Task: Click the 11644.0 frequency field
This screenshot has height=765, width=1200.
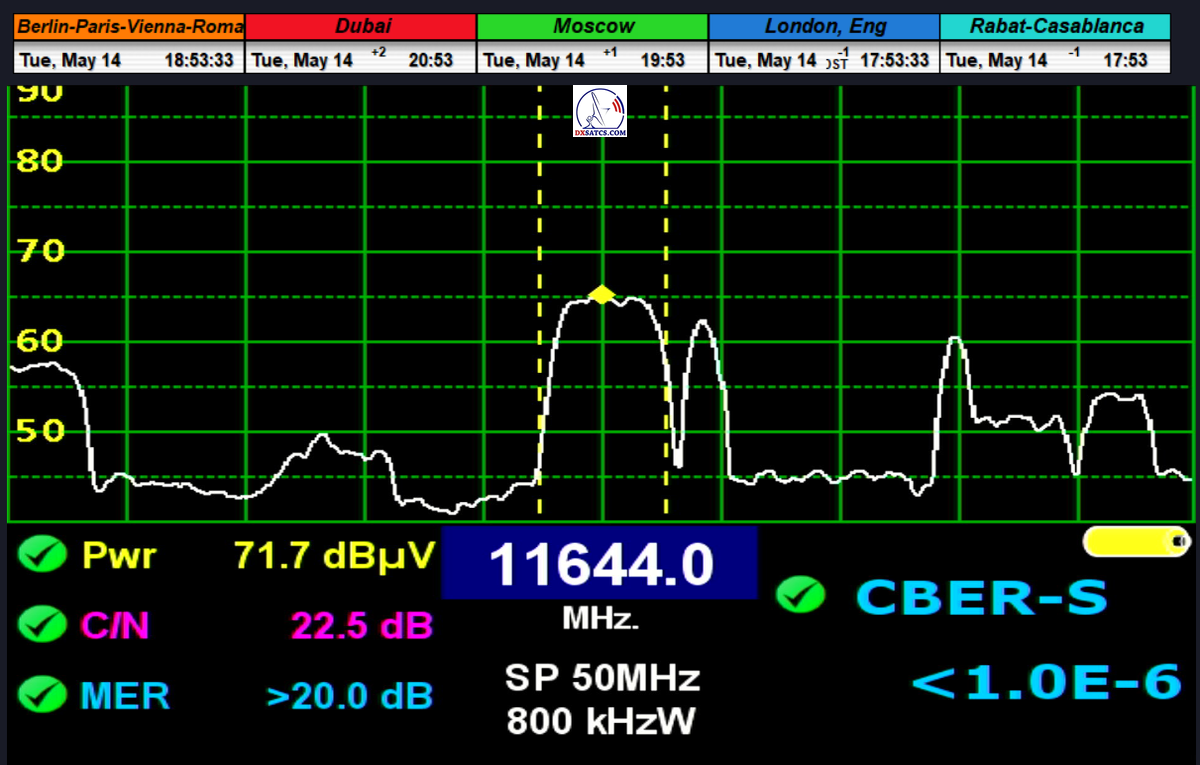Action: [x=600, y=565]
